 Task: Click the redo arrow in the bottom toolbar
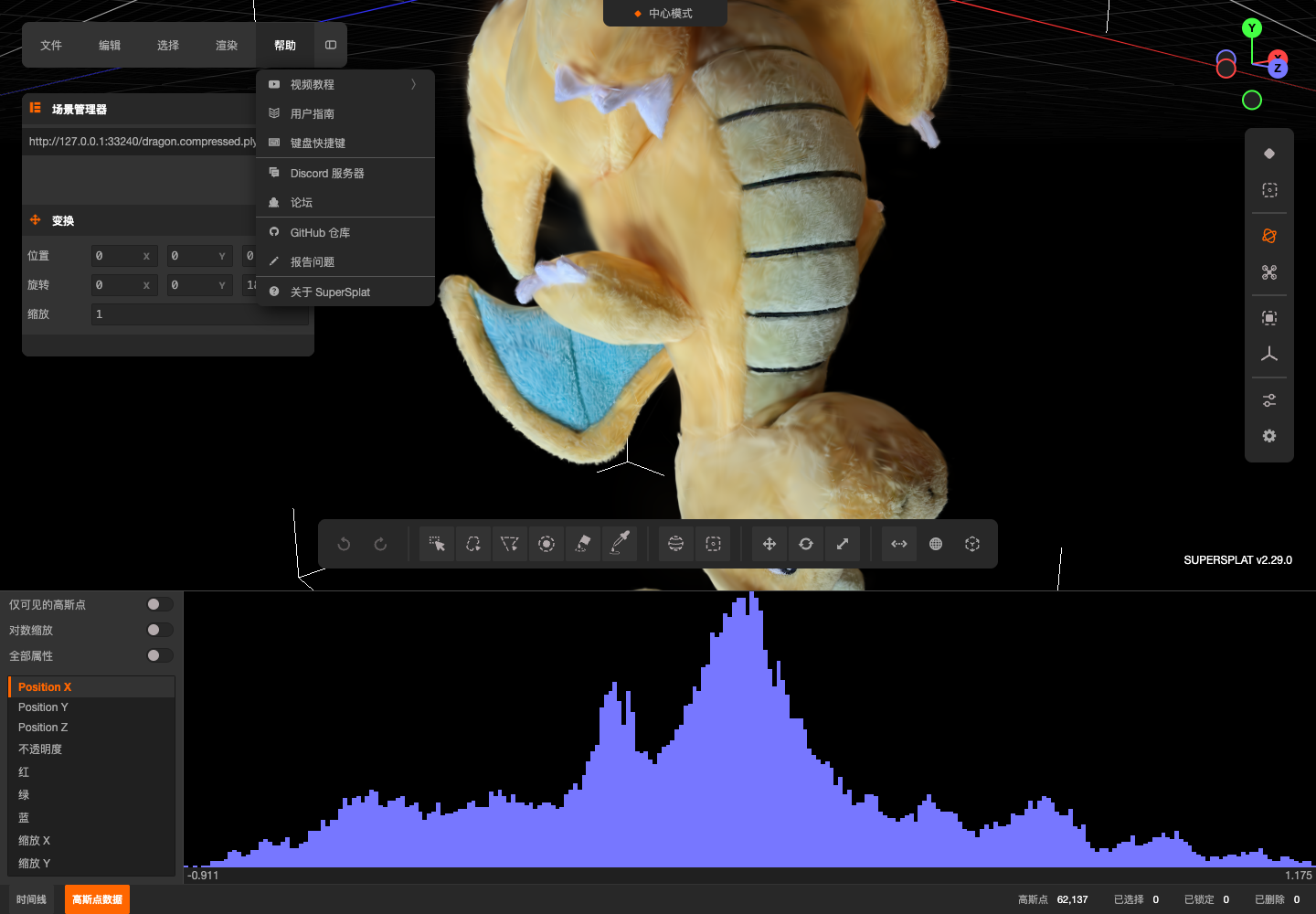click(380, 544)
